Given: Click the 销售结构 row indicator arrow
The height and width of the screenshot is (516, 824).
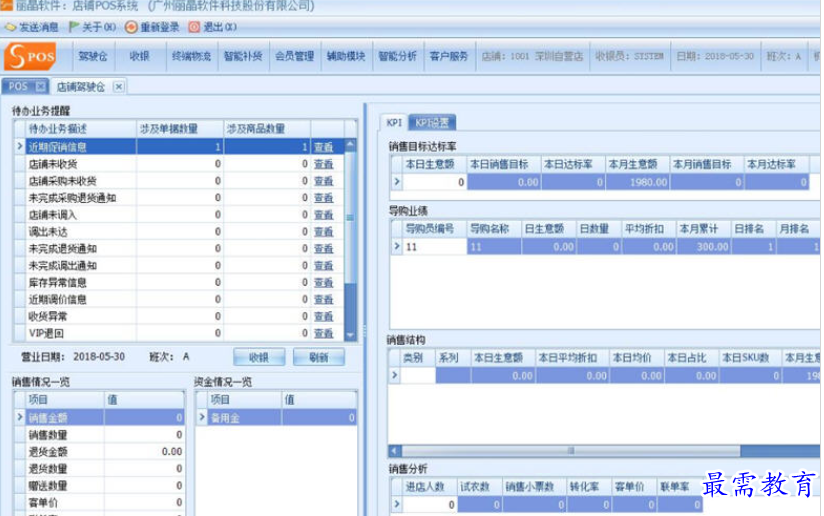Looking at the screenshot, I should [395, 375].
